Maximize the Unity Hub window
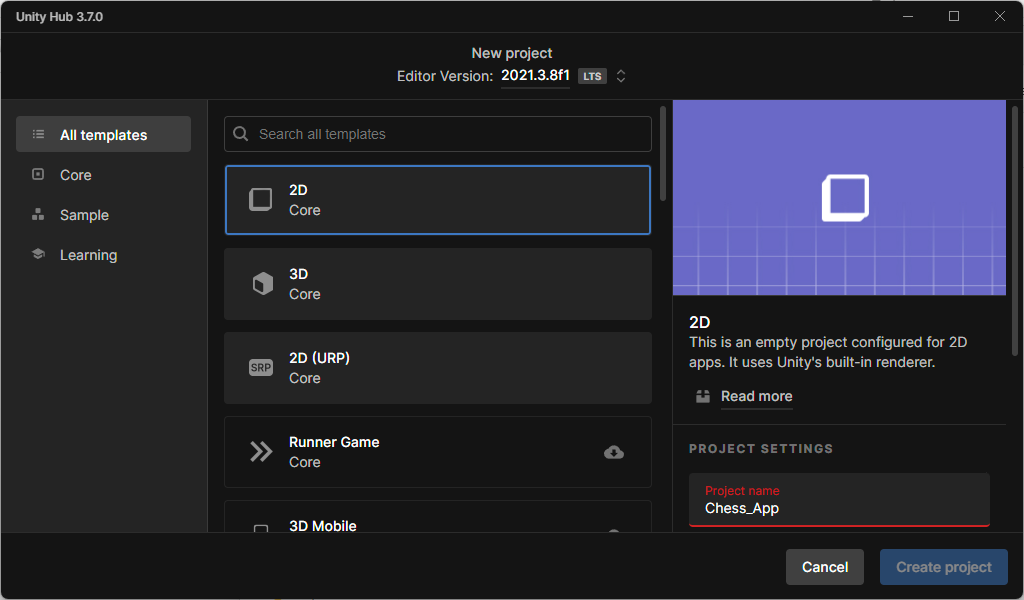The width and height of the screenshot is (1024, 600). (953, 16)
